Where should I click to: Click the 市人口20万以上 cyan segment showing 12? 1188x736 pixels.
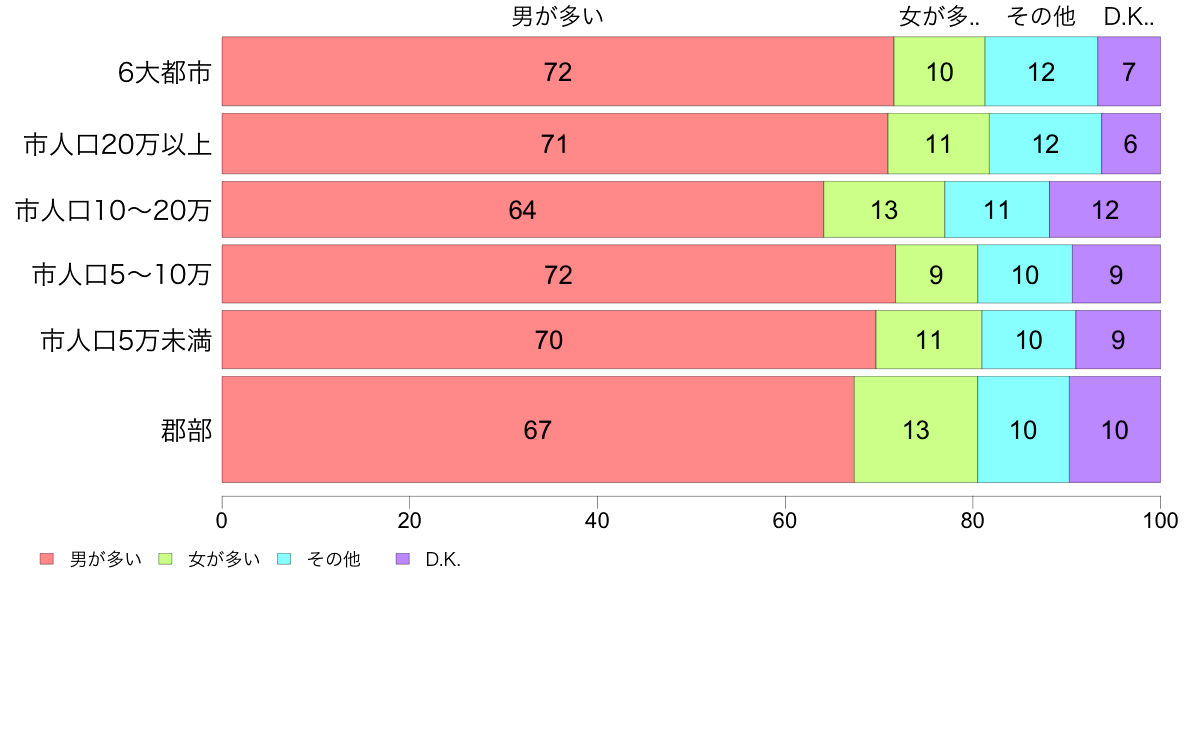1046,143
